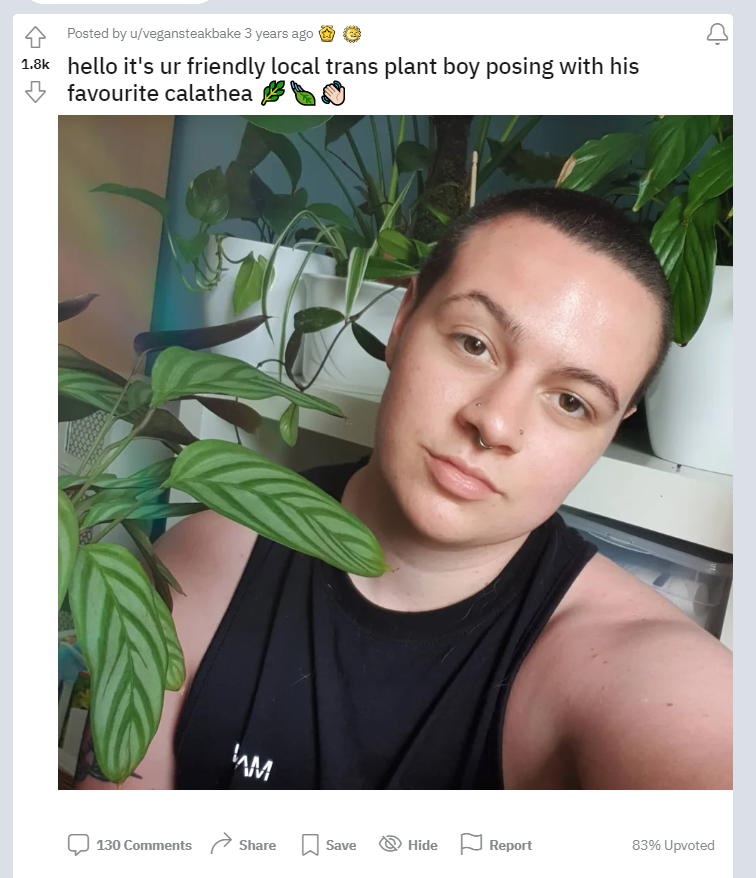The image size is (756, 878).
Task: Click the speech bubble comments icon
Action: coord(78,844)
